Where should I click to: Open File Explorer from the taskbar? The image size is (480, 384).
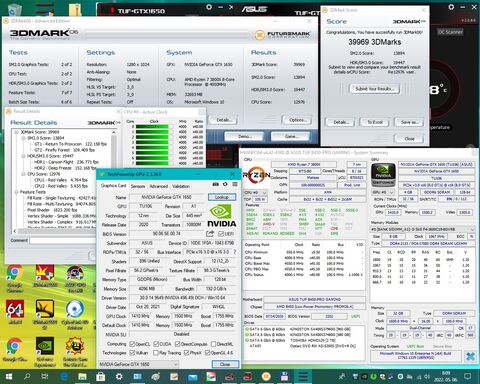click(82, 377)
